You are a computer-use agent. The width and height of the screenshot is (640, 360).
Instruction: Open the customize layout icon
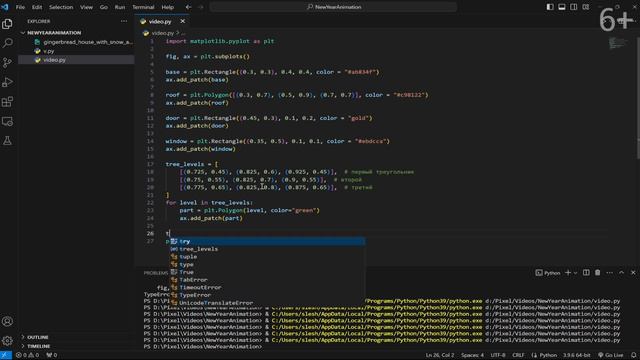click(586, 7)
